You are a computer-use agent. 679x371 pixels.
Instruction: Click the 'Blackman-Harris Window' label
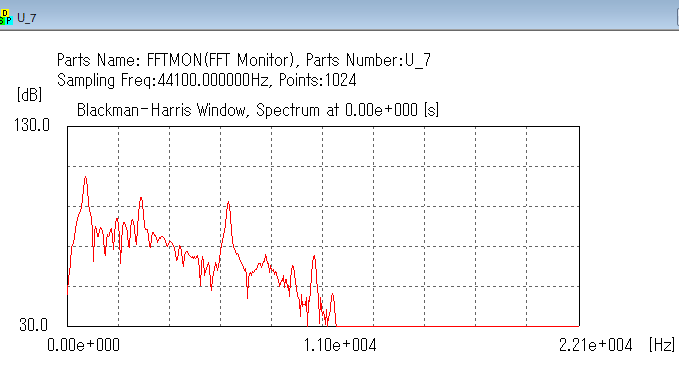point(163,110)
